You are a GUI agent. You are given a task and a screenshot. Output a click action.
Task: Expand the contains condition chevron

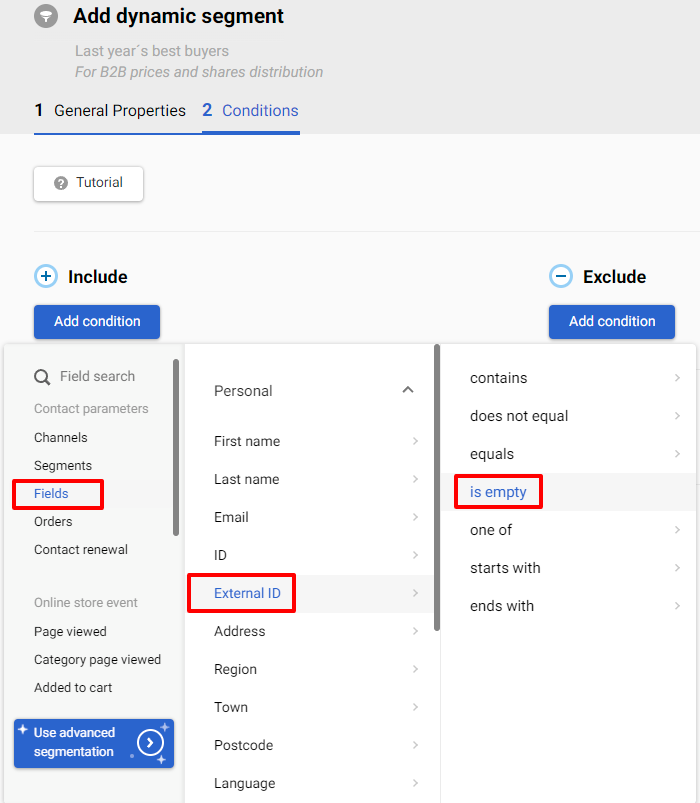tap(677, 378)
